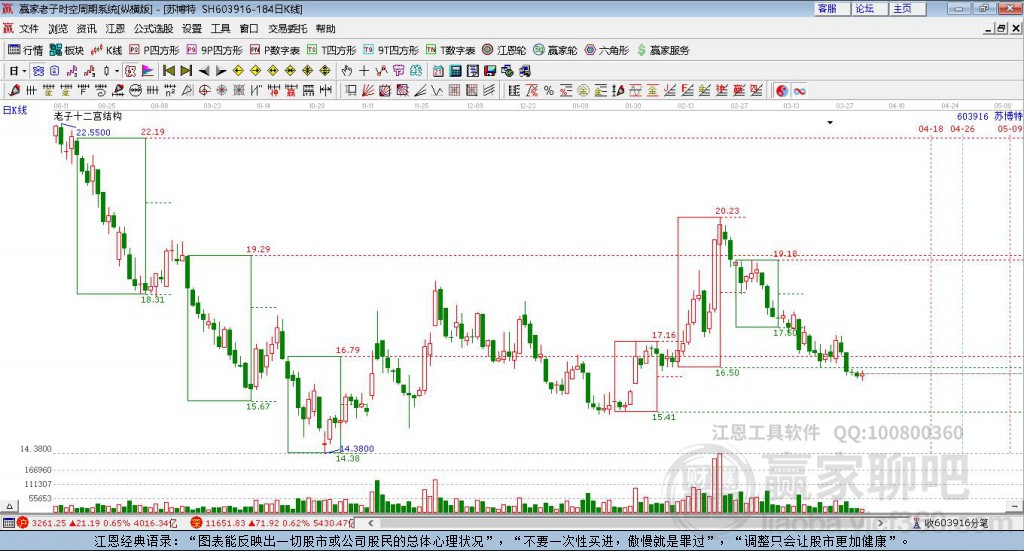Viewport: 1024px width, 551px height.
Task: Open the calculator icon
Action: click(456, 71)
